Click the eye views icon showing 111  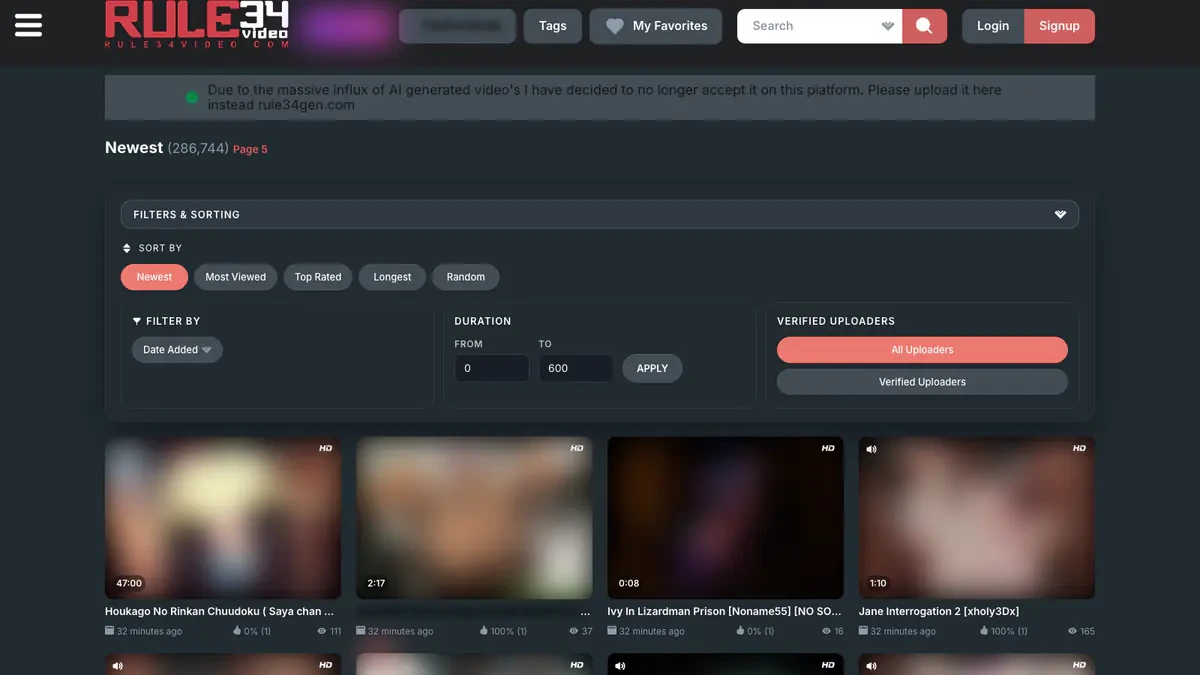[322, 631]
